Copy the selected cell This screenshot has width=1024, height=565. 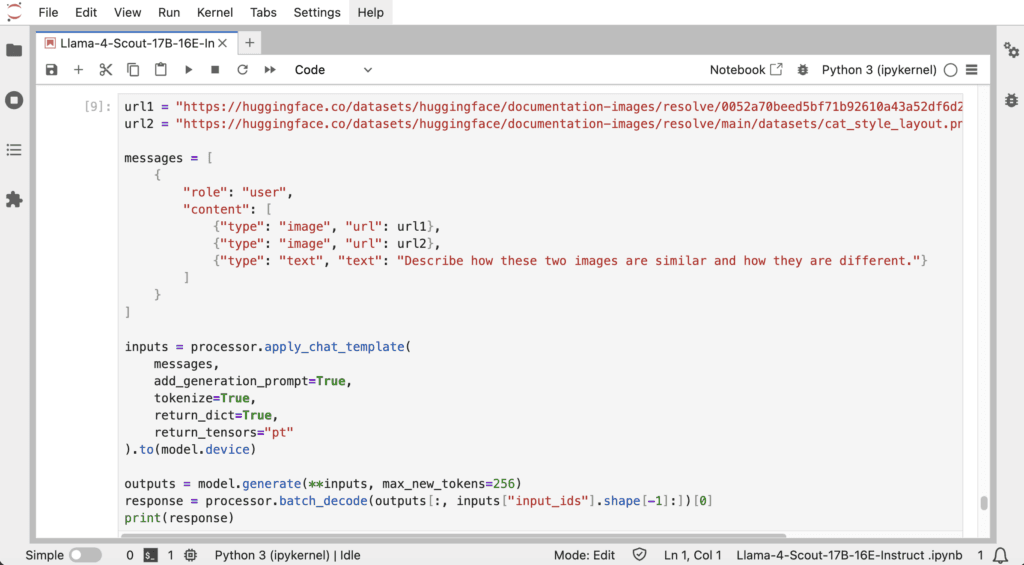[133, 70]
